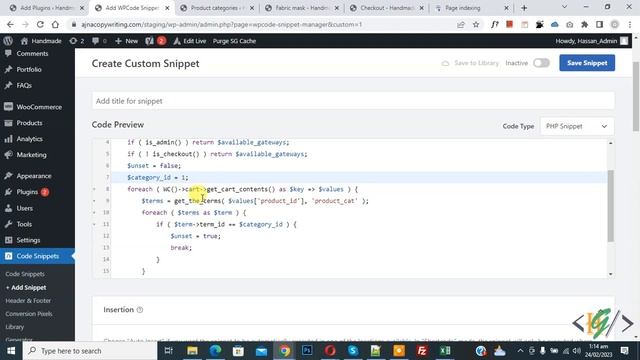This screenshot has width=640, height=360.
Task: Open the updates icon showing 2
Action: [77, 41]
